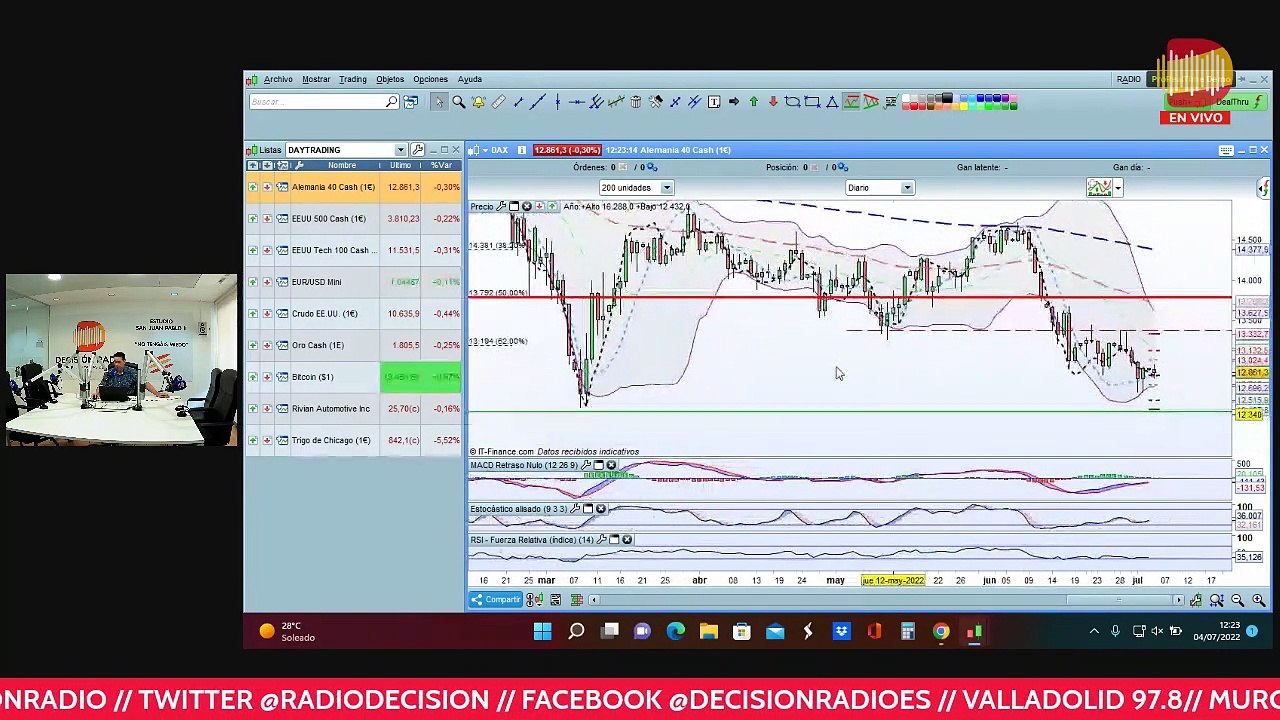The width and height of the screenshot is (1280, 720).
Task: Click the DAX chart info icon
Action: pos(521,150)
